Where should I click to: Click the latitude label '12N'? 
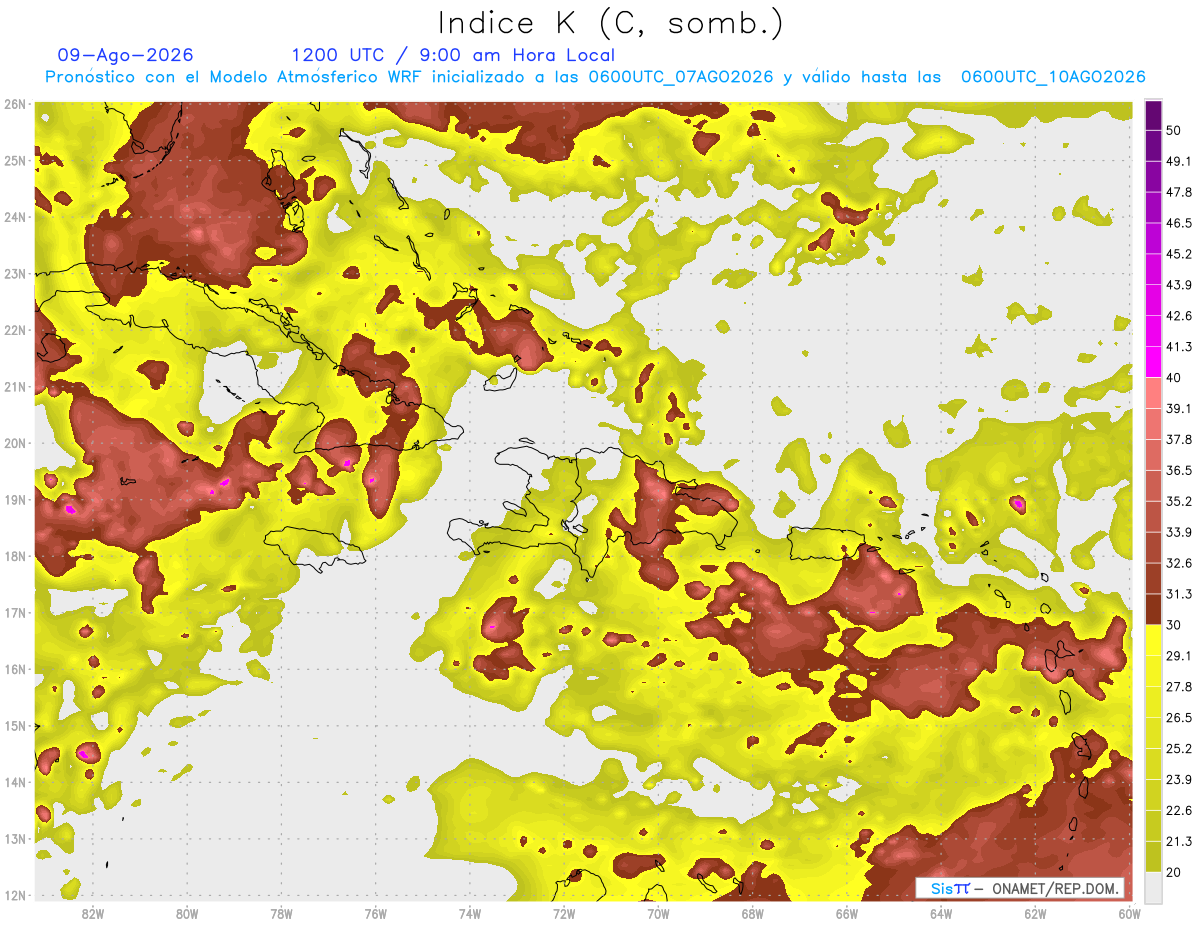click(14, 895)
